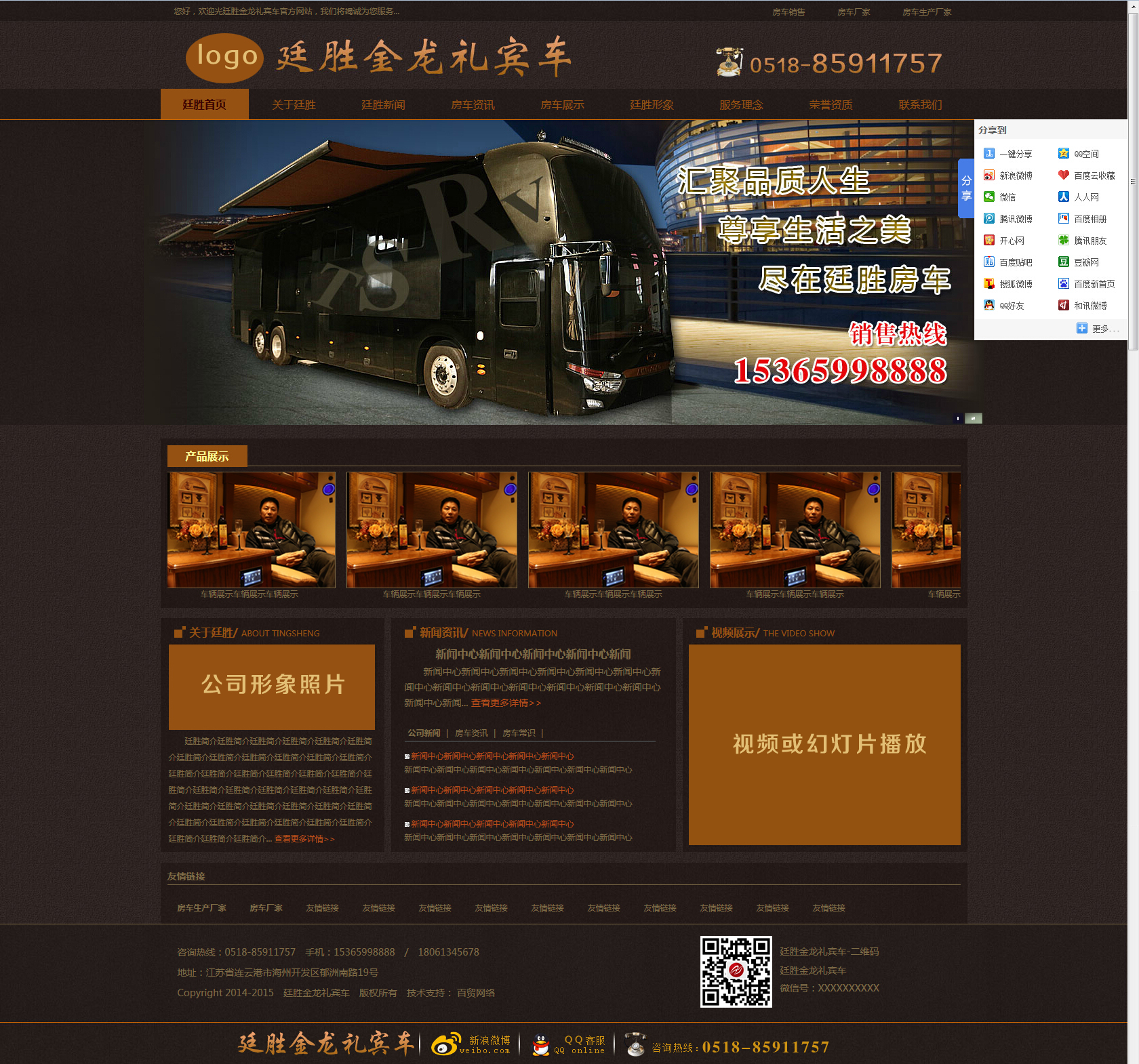Switch banner to slide 2 indicator
The height and width of the screenshot is (1064, 1139).
[x=973, y=418]
